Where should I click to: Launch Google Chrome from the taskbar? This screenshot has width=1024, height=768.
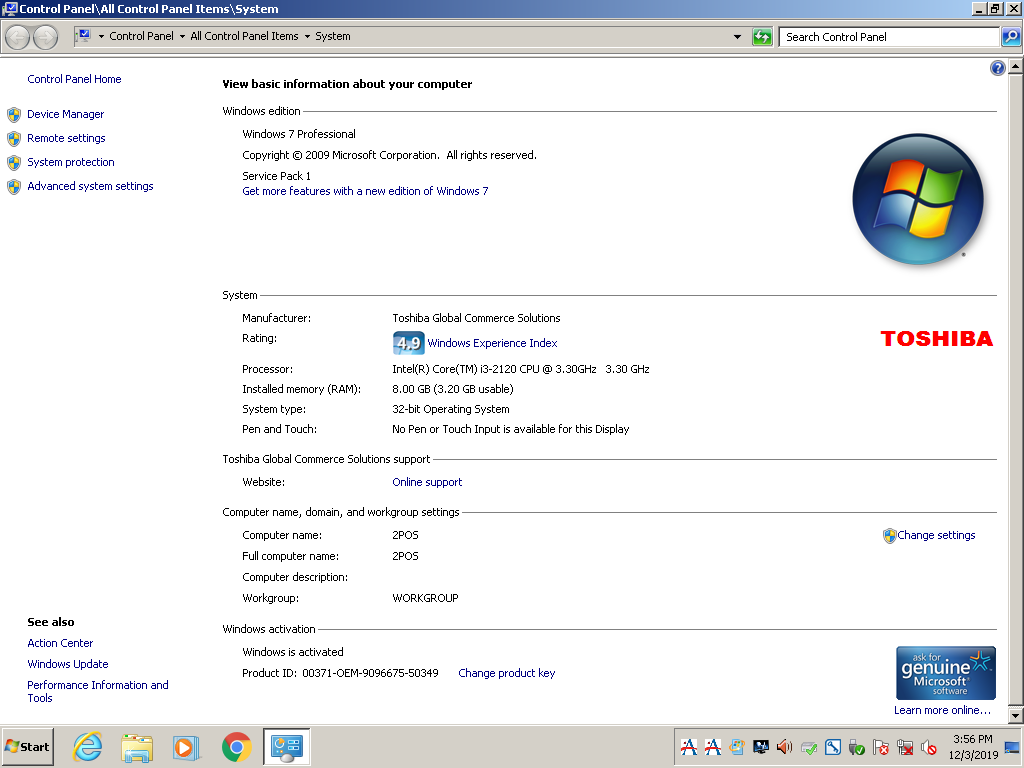pos(236,747)
